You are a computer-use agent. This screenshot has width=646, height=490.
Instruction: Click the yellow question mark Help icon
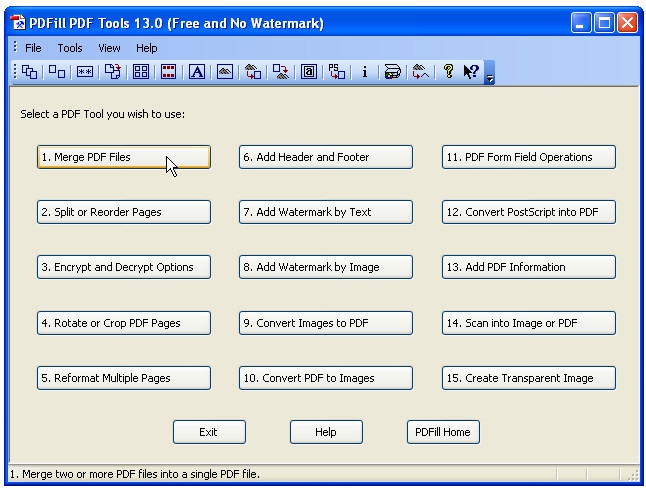pos(449,71)
